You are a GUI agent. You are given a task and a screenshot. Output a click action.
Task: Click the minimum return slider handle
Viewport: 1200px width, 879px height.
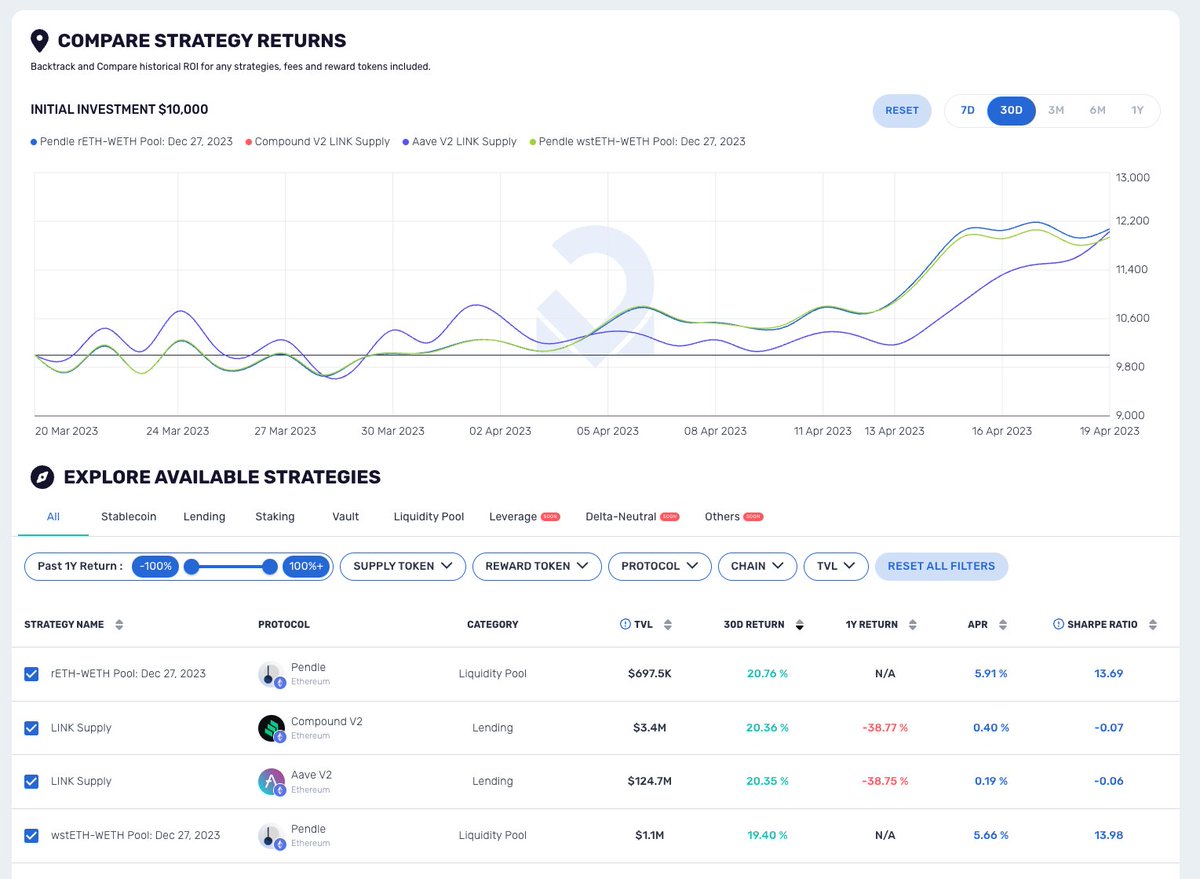point(192,567)
